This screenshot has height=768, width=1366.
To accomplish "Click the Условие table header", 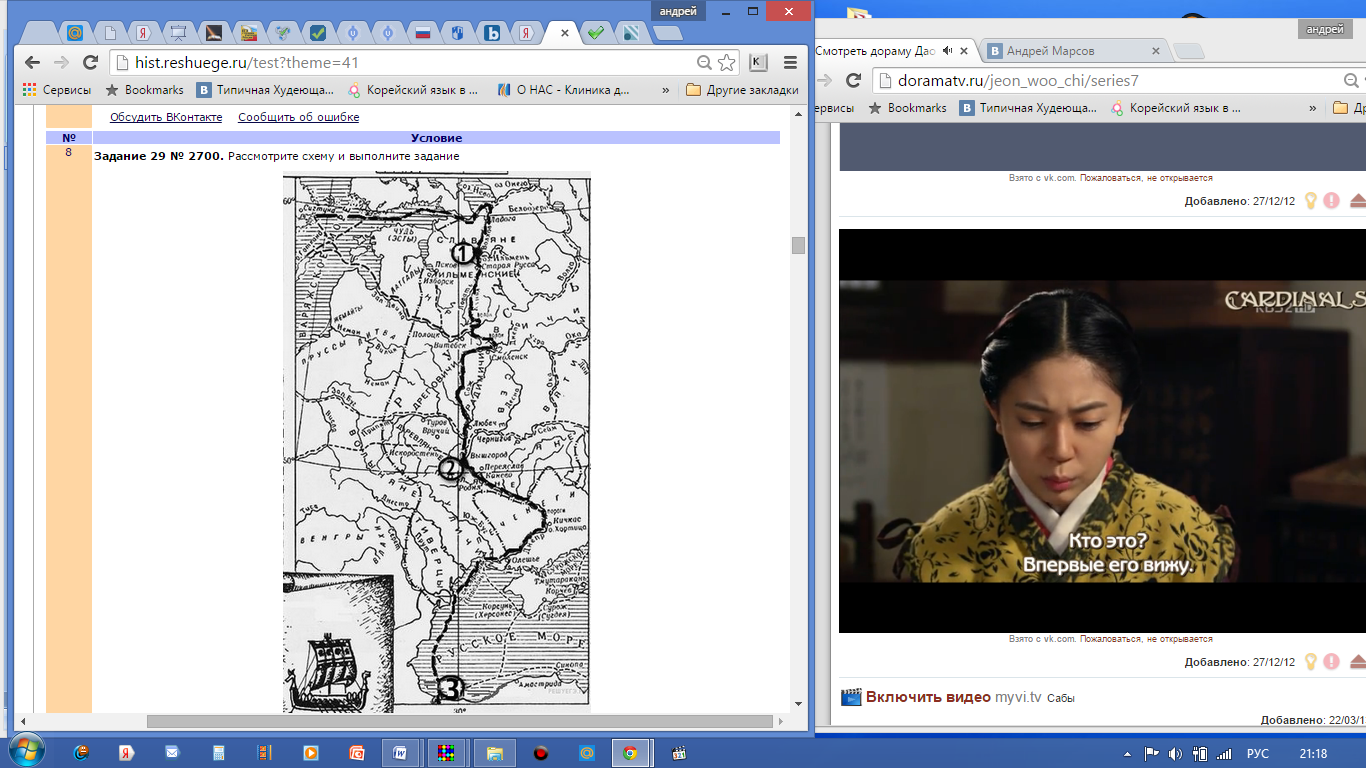I will 436,138.
